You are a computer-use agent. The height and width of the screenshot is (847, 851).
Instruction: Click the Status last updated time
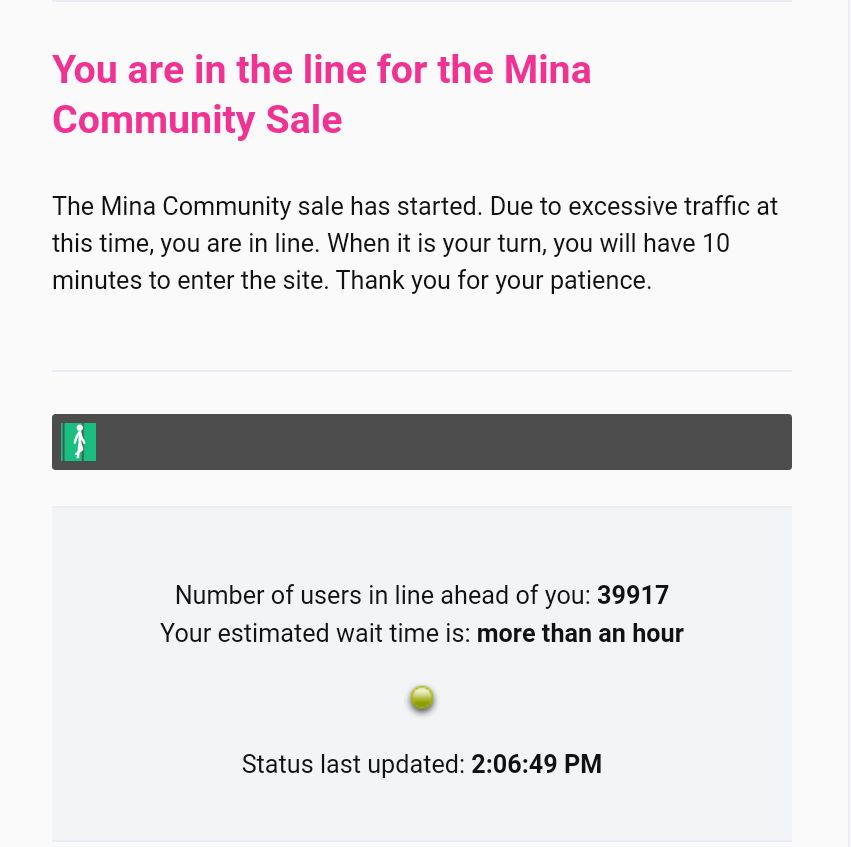536,764
